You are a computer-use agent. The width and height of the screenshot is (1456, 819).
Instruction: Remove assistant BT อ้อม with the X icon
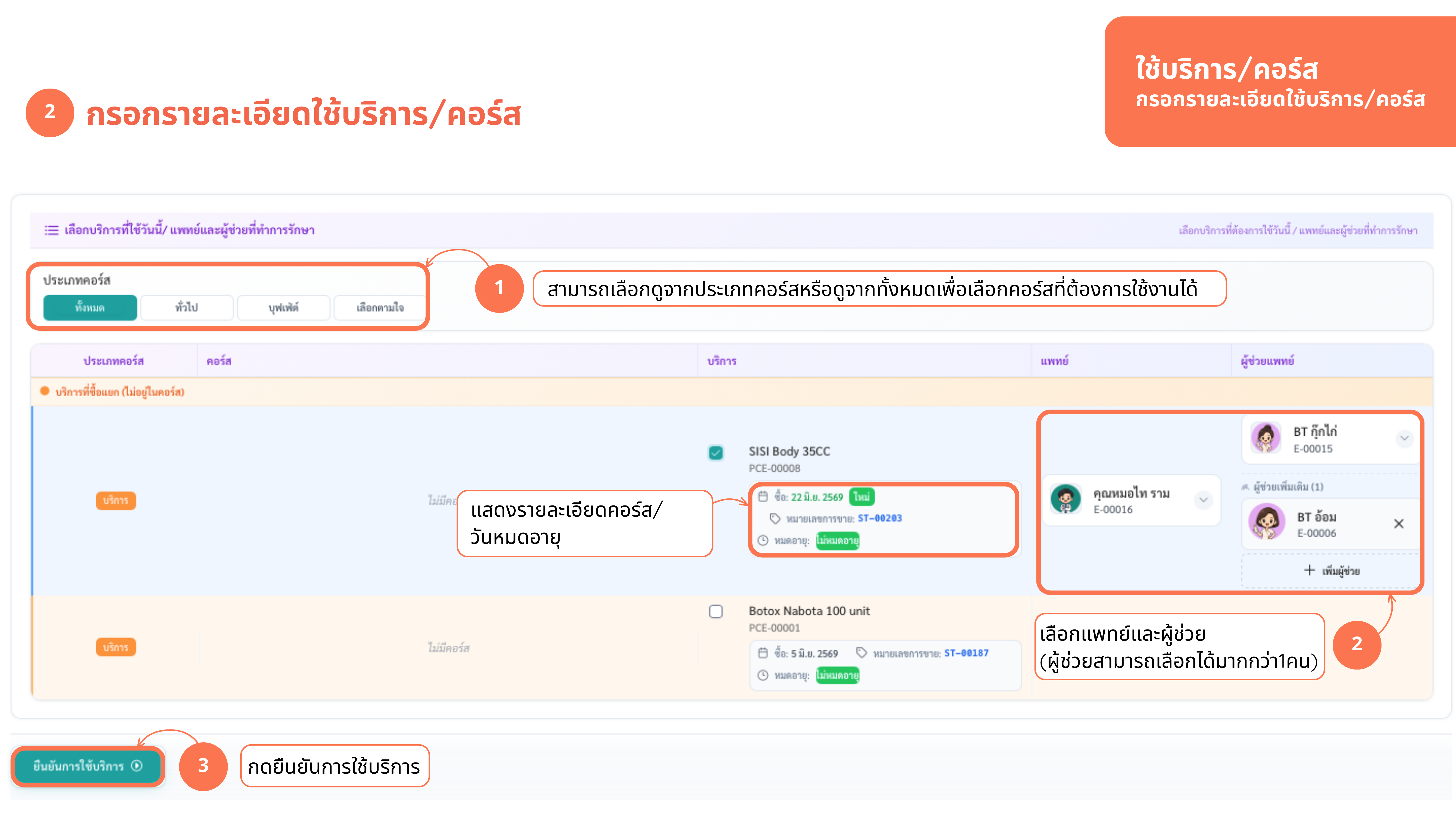click(x=1399, y=524)
